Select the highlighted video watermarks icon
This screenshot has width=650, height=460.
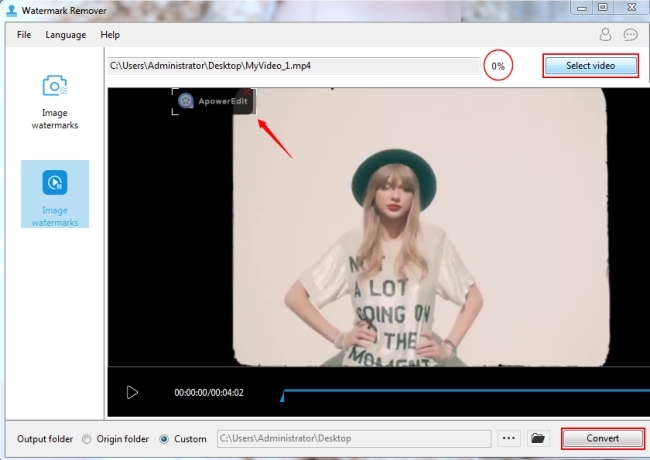click(54, 182)
